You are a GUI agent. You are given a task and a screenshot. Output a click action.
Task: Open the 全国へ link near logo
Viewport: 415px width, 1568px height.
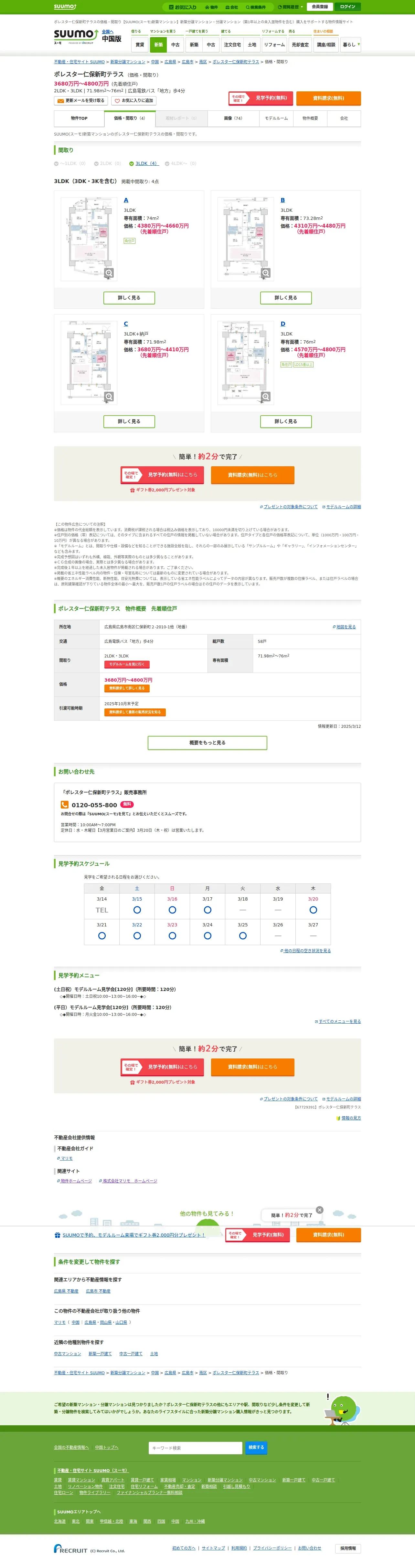tap(107, 32)
